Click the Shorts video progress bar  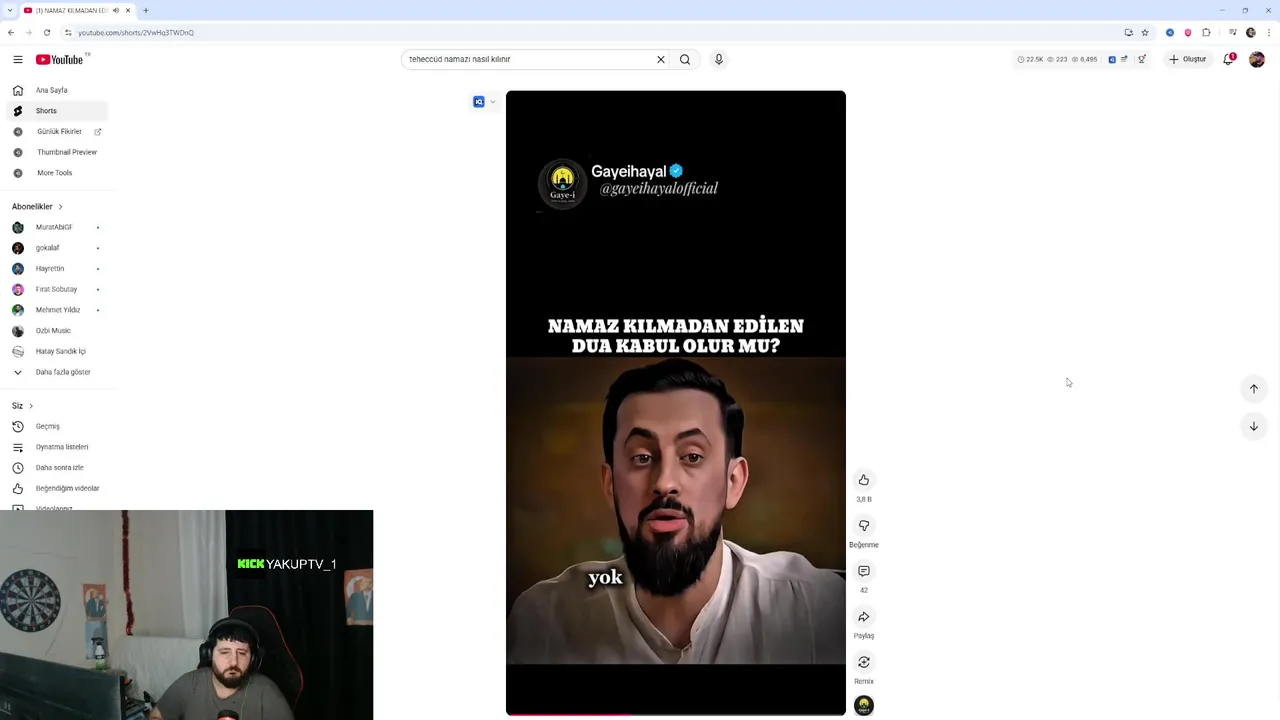pyautogui.click(x=676, y=714)
